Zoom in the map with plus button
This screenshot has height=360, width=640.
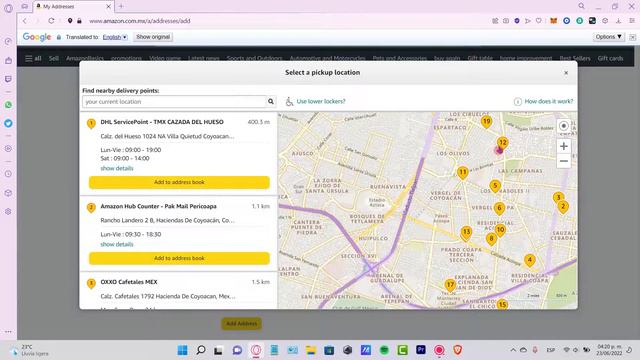point(564,146)
